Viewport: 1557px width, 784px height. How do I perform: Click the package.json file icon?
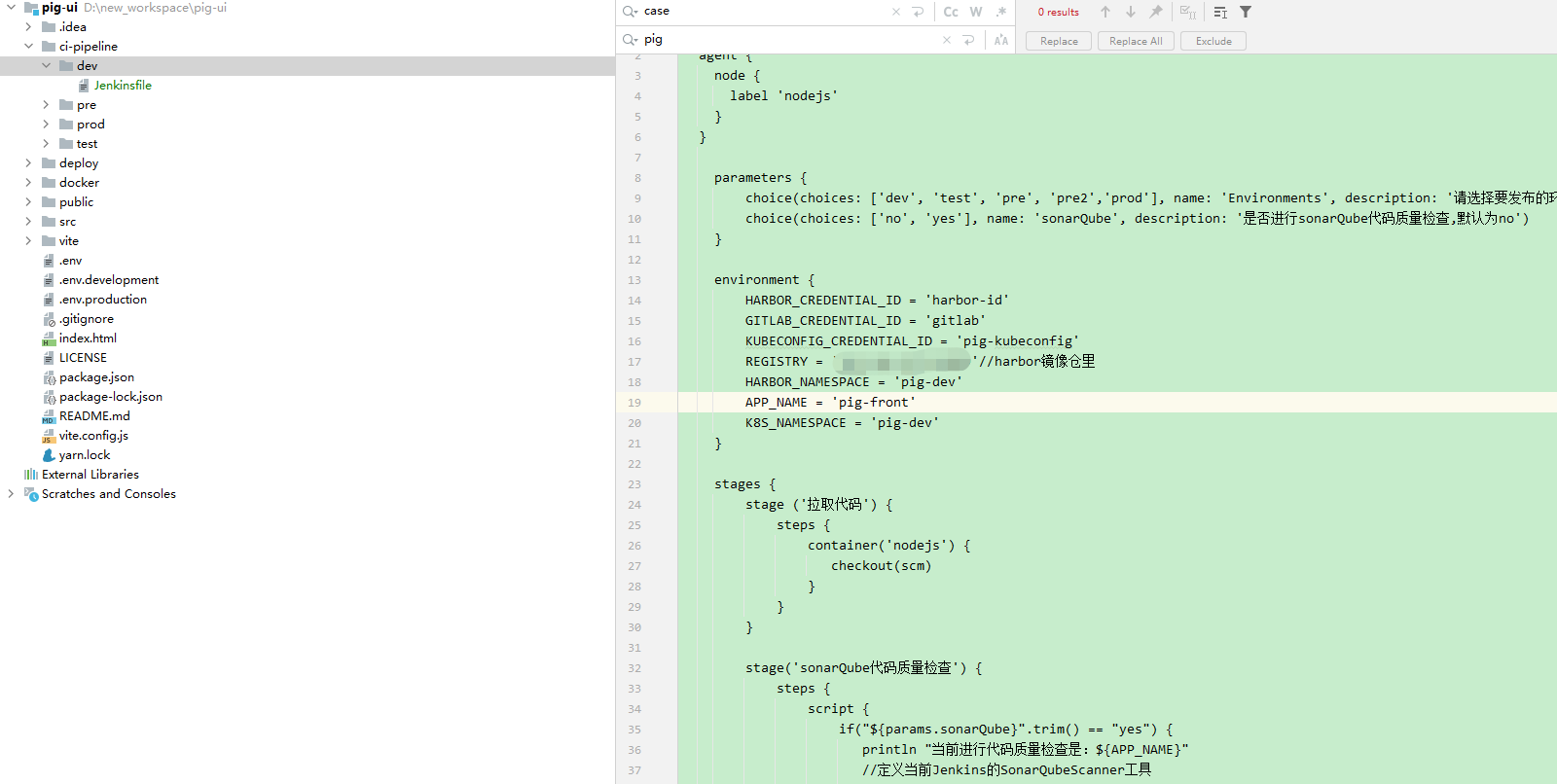tap(49, 377)
